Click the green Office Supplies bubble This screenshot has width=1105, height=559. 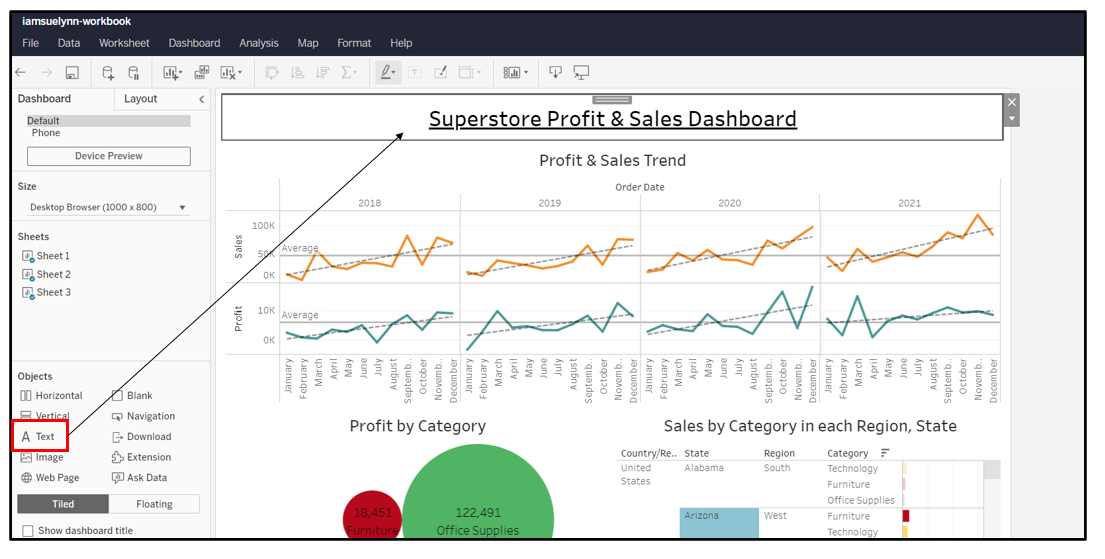[478, 493]
